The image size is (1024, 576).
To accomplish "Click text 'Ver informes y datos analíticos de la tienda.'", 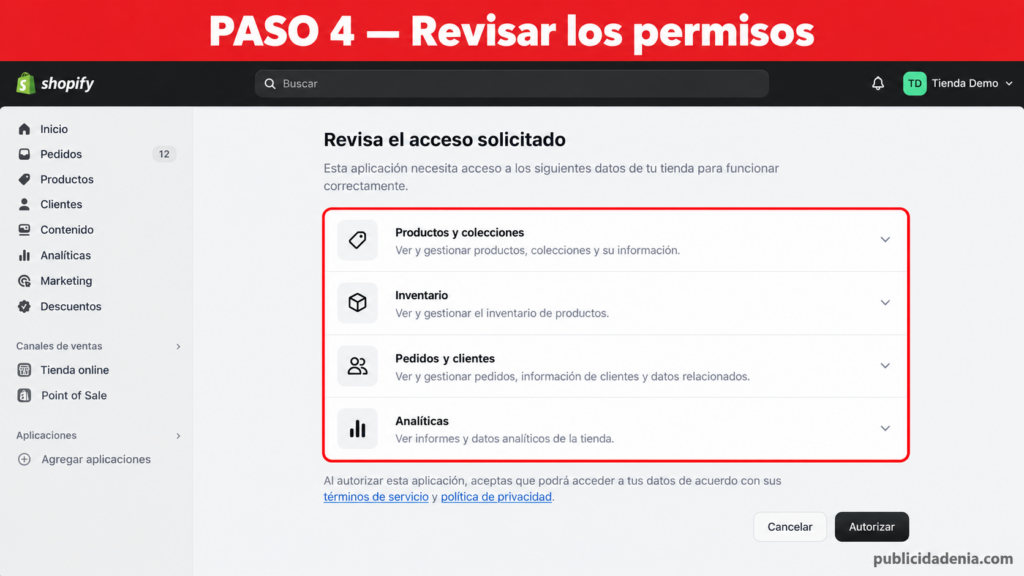I will coord(505,439).
